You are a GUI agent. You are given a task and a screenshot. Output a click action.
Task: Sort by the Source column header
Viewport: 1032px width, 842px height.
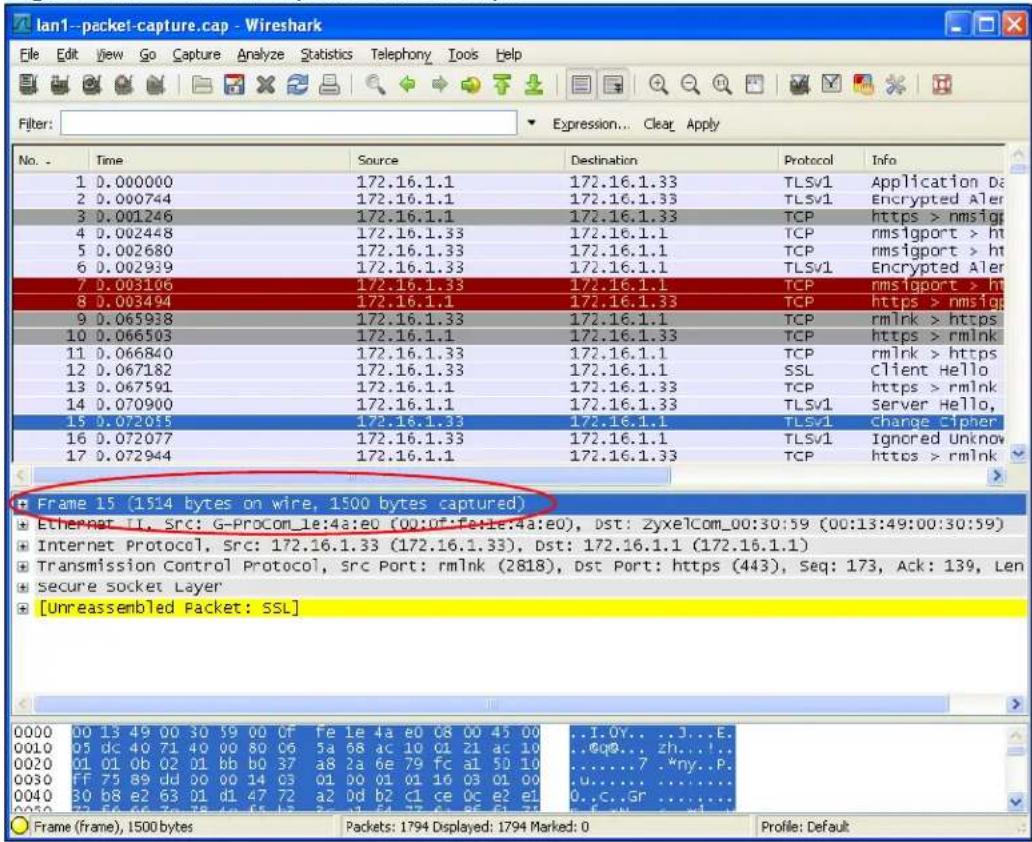(457, 160)
